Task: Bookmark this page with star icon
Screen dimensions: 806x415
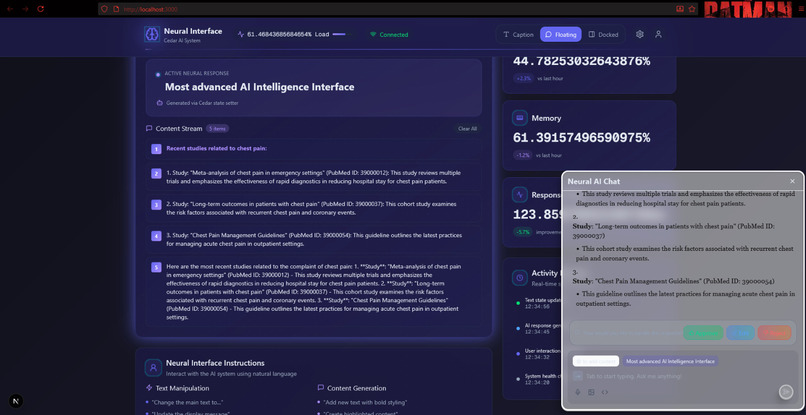Action: coord(692,9)
